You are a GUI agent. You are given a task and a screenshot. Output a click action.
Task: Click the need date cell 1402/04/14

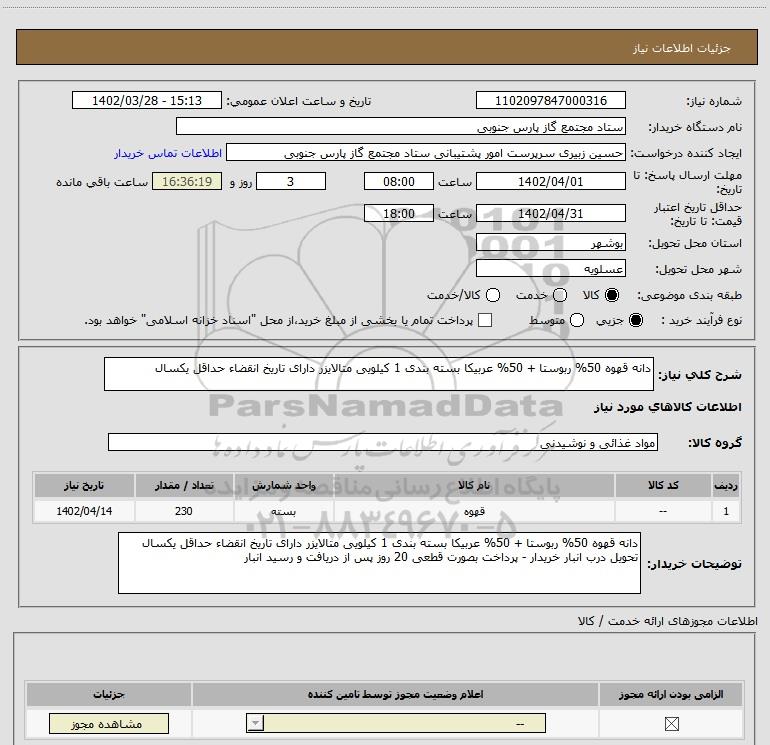(84, 511)
